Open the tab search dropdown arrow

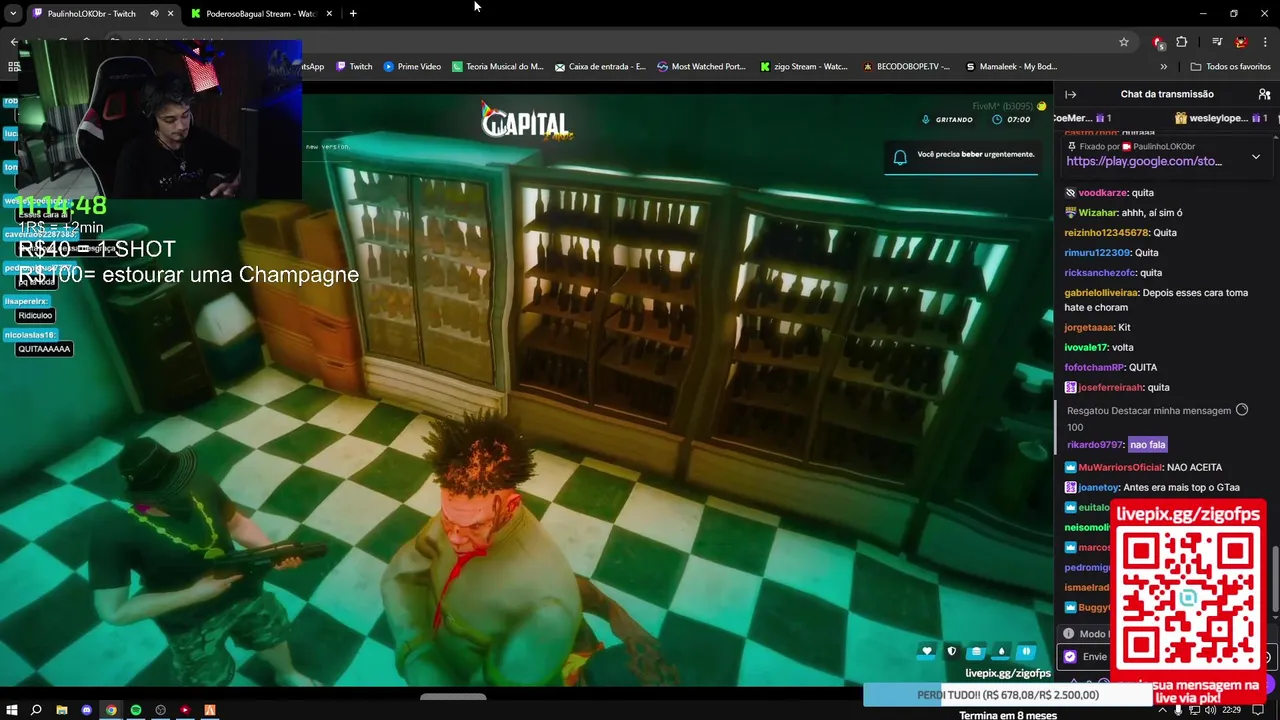pos(13,13)
